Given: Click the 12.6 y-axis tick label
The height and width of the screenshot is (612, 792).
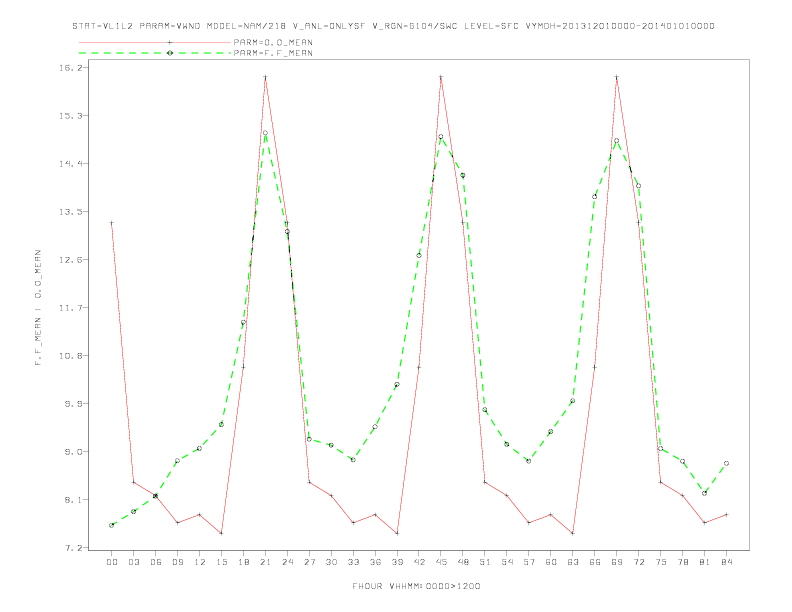Looking at the screenshot, I should (x=70, y=260).
